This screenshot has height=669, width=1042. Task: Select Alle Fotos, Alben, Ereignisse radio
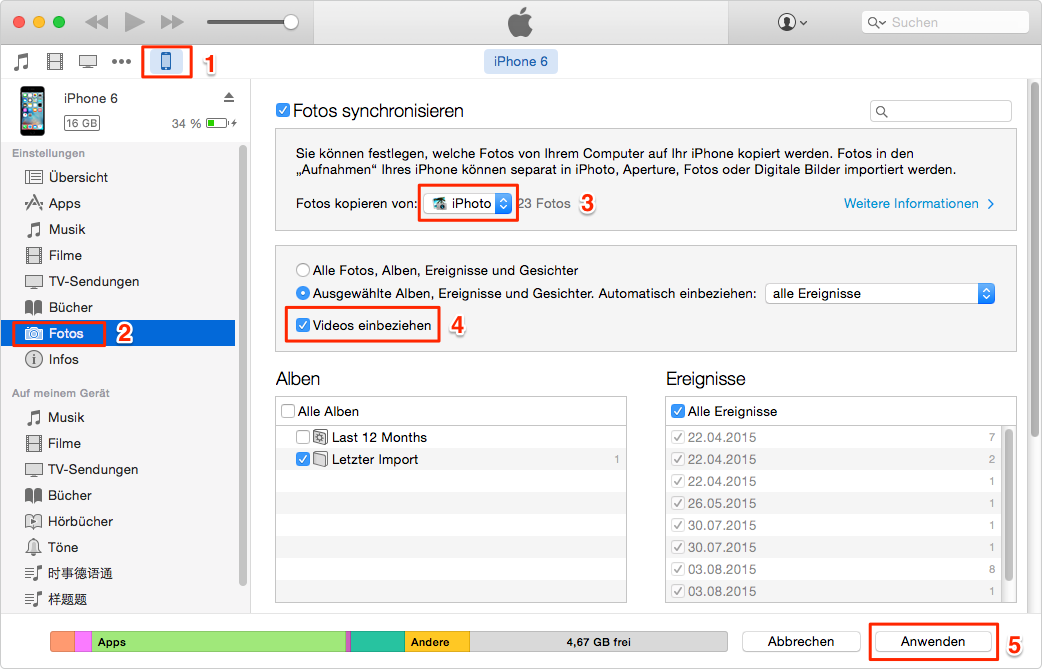pyautogui.click(x=302, y=270)
